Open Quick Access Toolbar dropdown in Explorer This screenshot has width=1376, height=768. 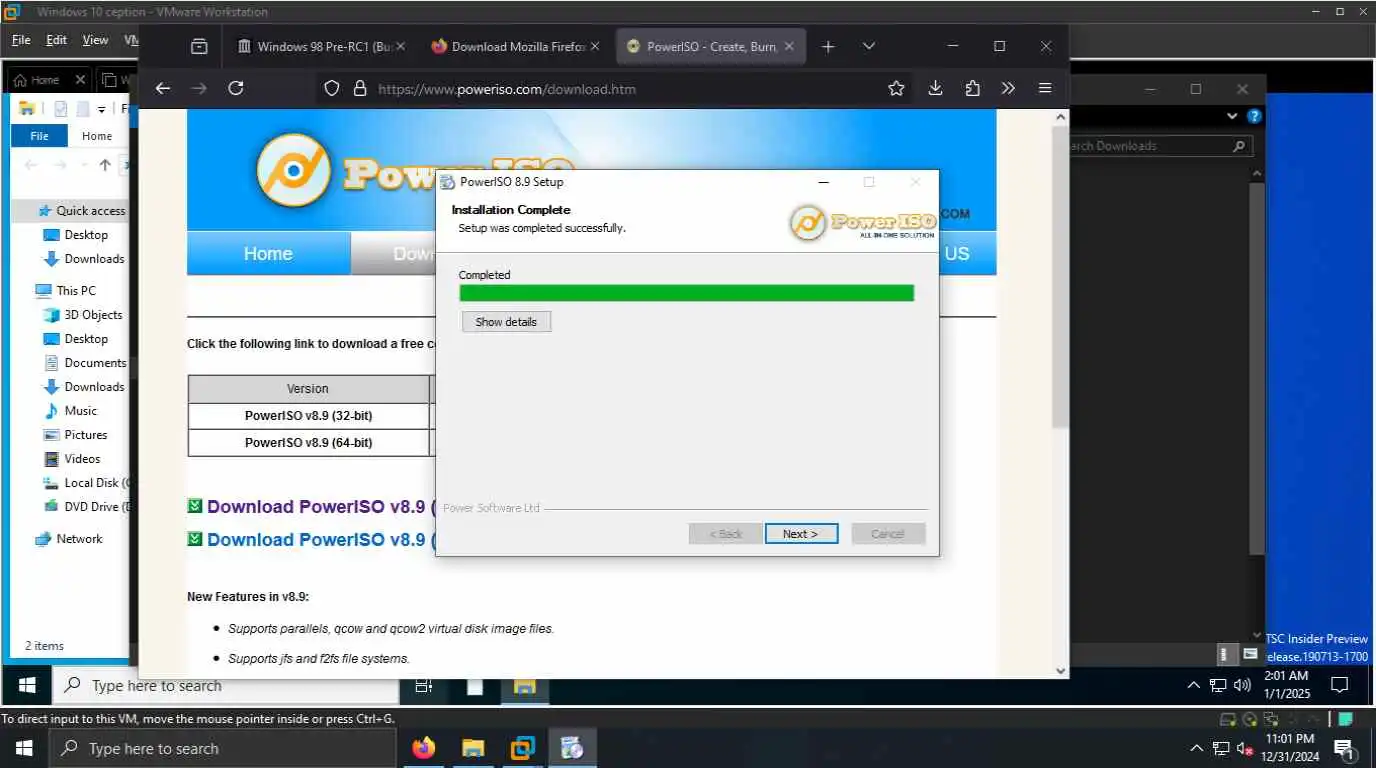coord(101,109)
